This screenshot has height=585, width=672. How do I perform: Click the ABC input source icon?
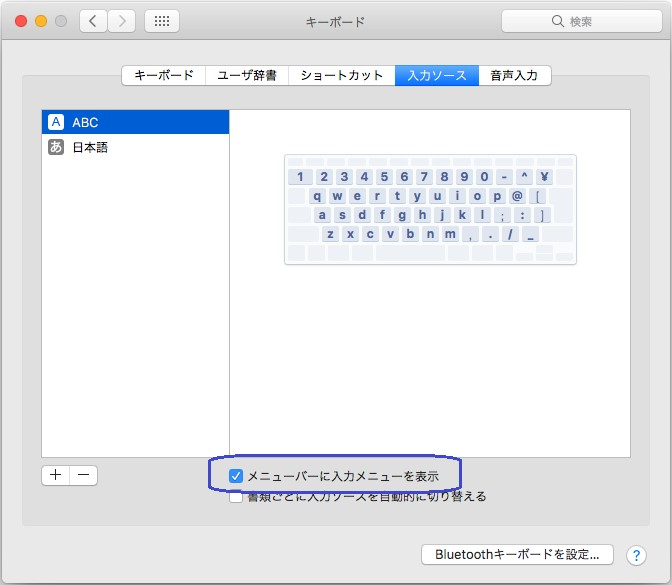(x=56, y=122)
